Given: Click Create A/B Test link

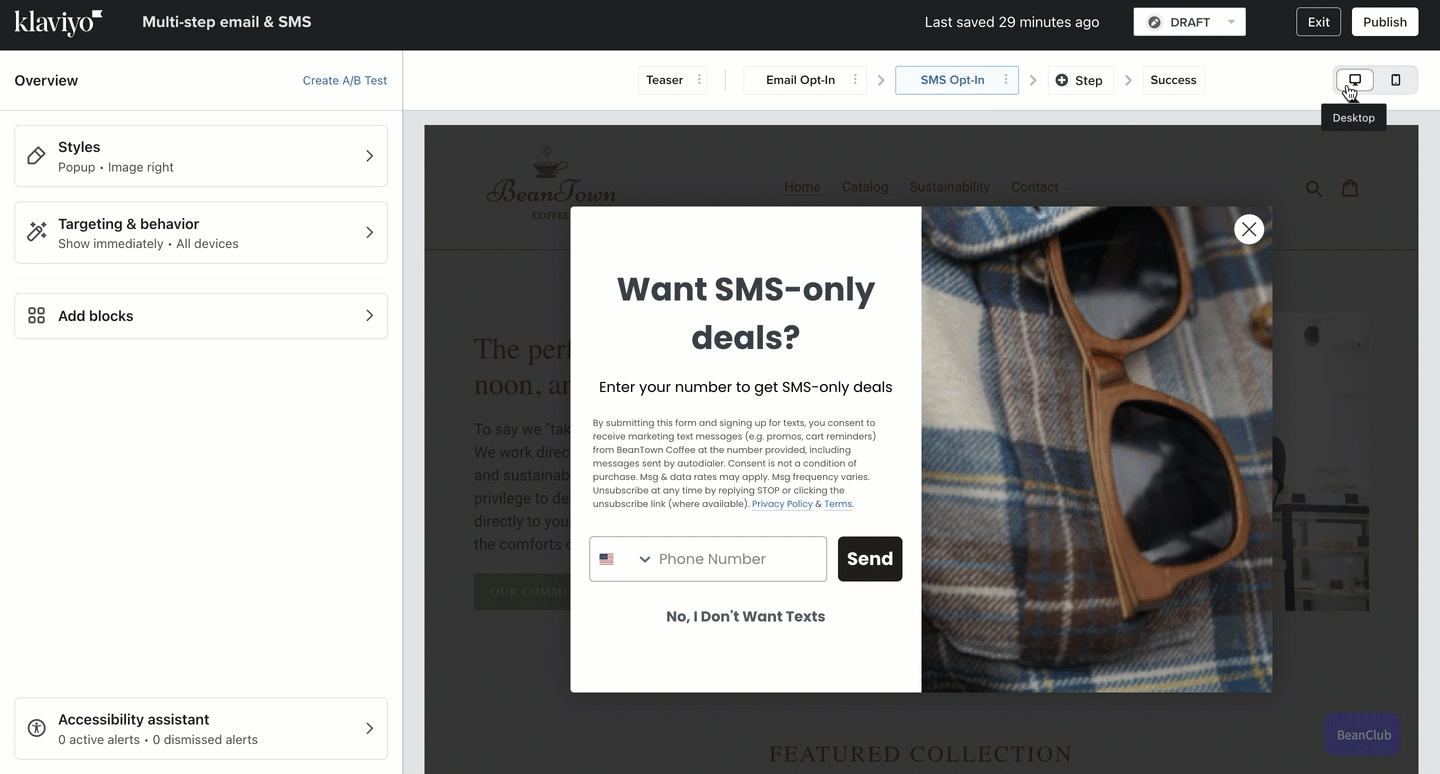Looking at the screenshot, I should click(x=345, y=80).
